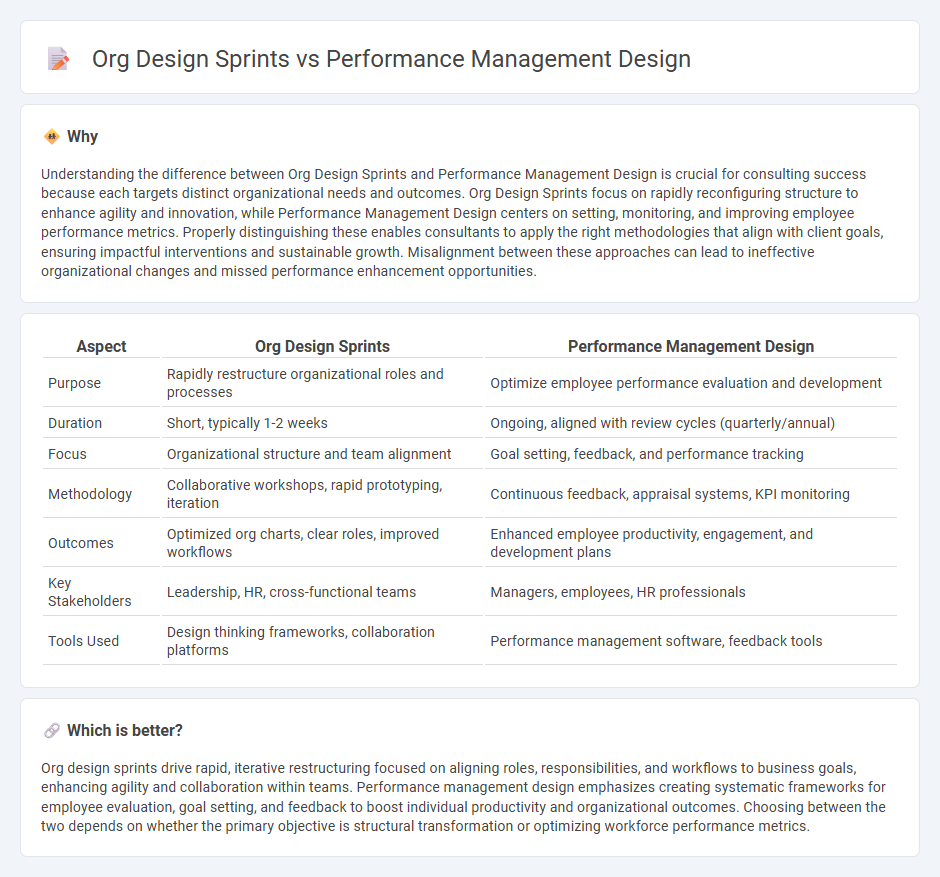This screenshot has height=877, width=940.
Task: Select the Performance Management Design column header
Action: (691, 346)
